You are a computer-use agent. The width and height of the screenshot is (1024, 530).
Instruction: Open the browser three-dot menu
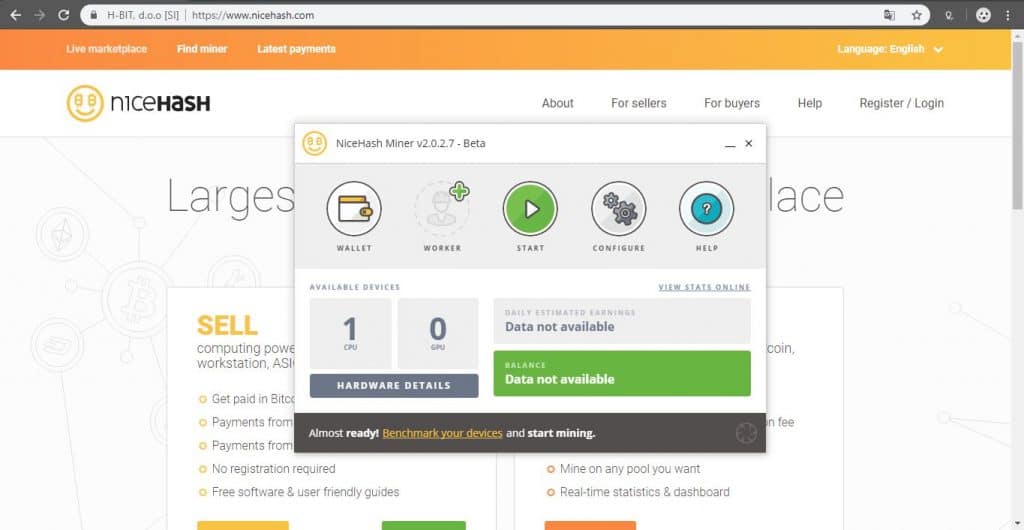1009,15
